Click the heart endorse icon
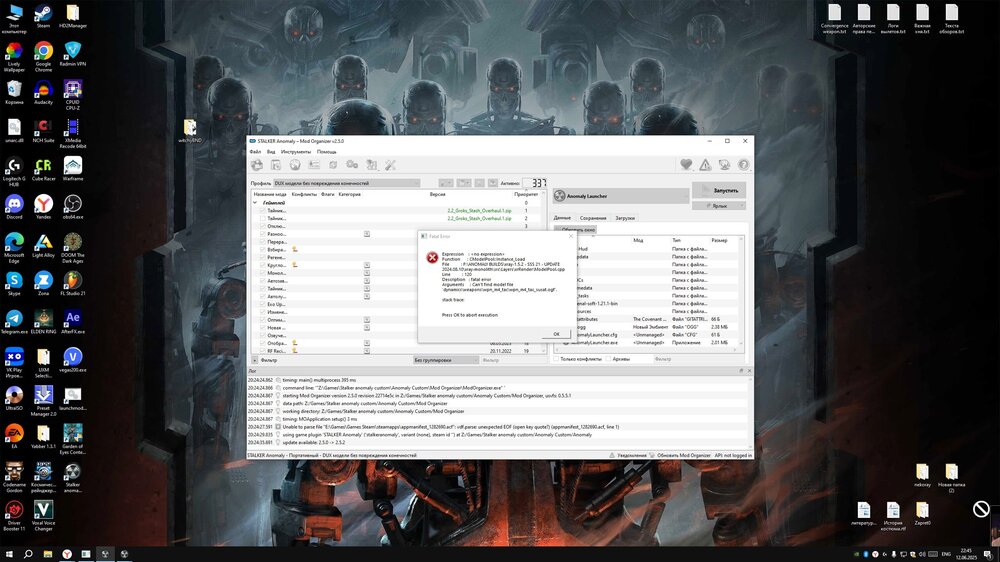The height and width of the screenshot is (562, 1000). [x=686, y=165]
